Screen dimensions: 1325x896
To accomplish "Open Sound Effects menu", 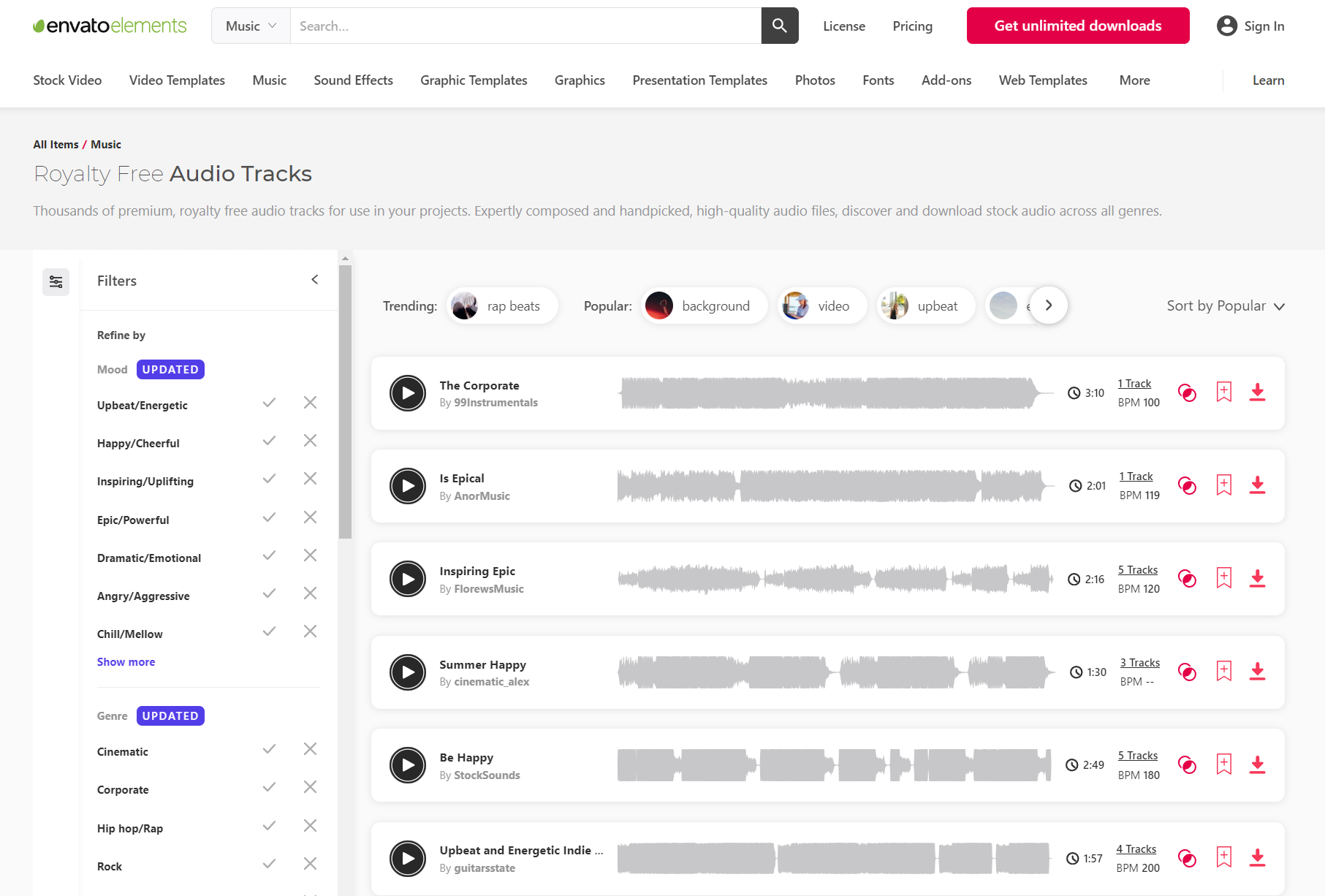I will (354, 80).
